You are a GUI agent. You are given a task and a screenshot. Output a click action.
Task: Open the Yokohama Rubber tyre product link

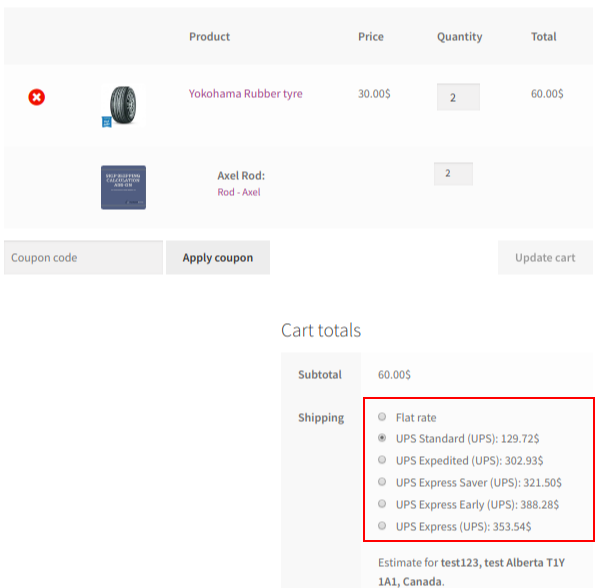coord(245,94)
